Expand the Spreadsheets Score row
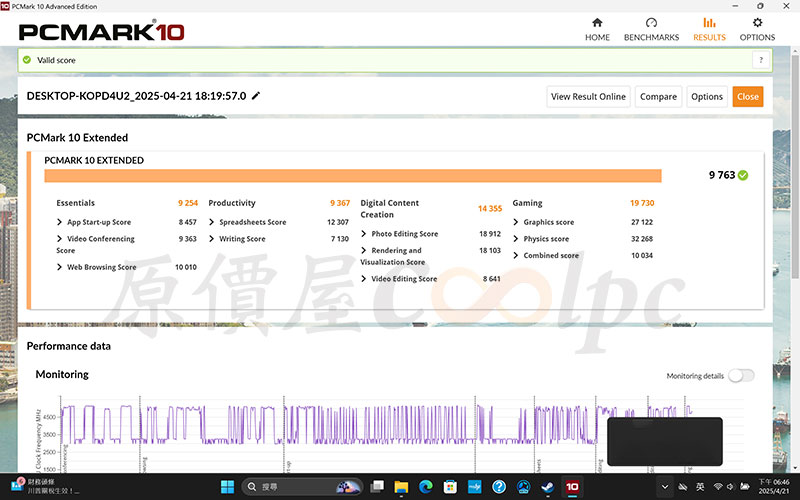 252,222
